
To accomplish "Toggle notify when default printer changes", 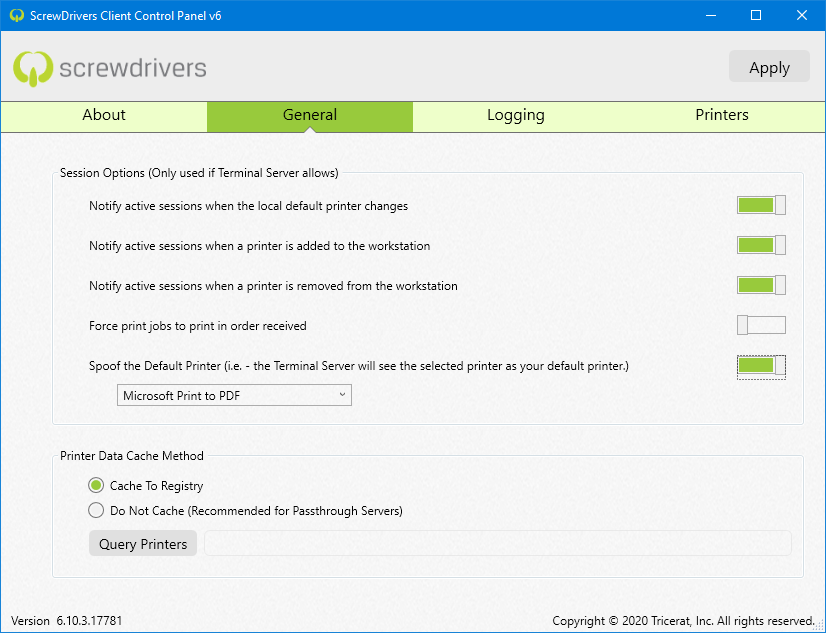I will click(761, 205).
